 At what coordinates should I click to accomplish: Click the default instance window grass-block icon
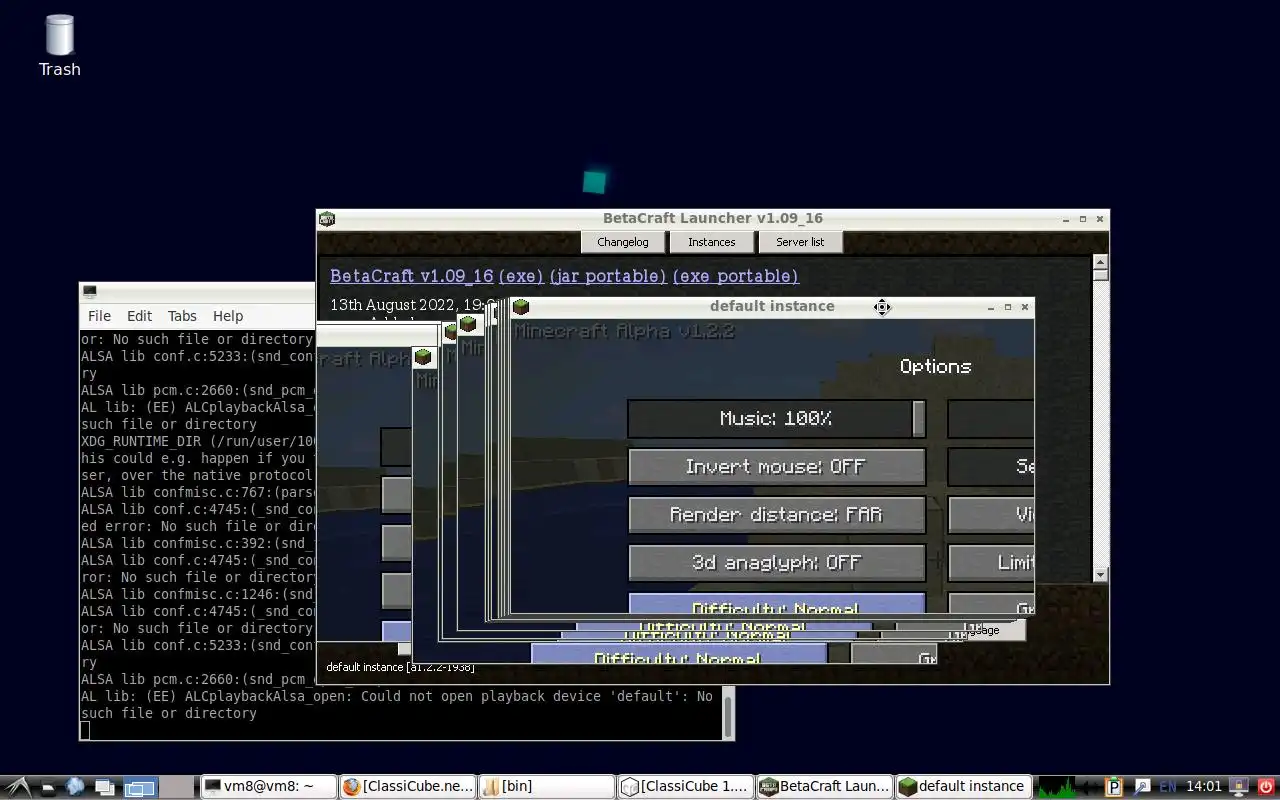pos(520,306)
